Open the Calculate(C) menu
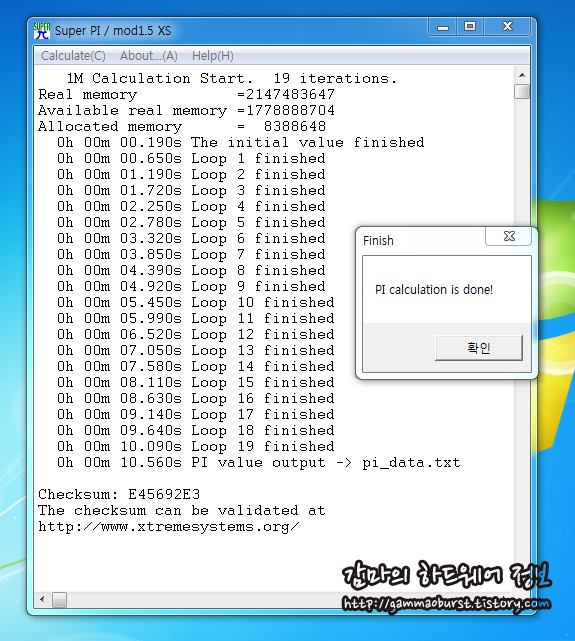The image size is (575, 641). (73, 56)
